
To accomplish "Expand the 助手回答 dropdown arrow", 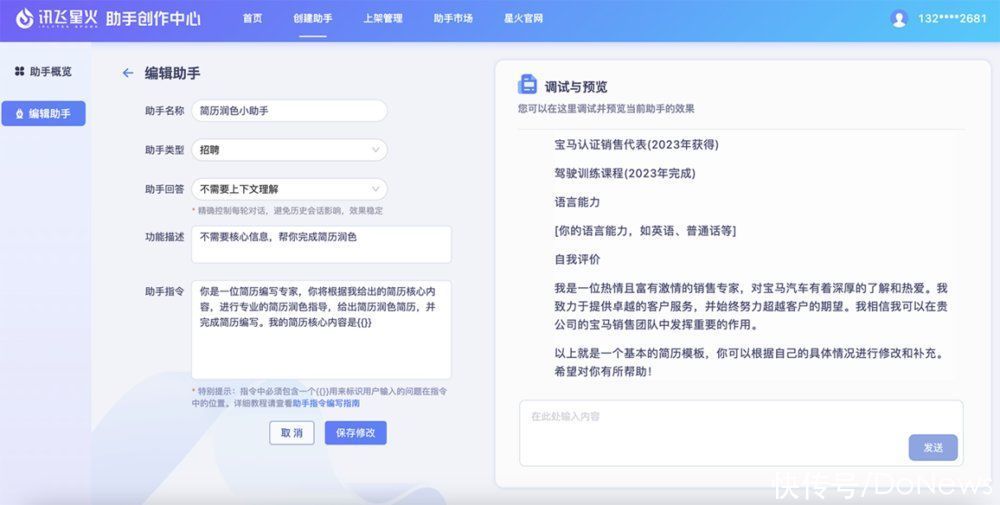I will pos(376,189).
